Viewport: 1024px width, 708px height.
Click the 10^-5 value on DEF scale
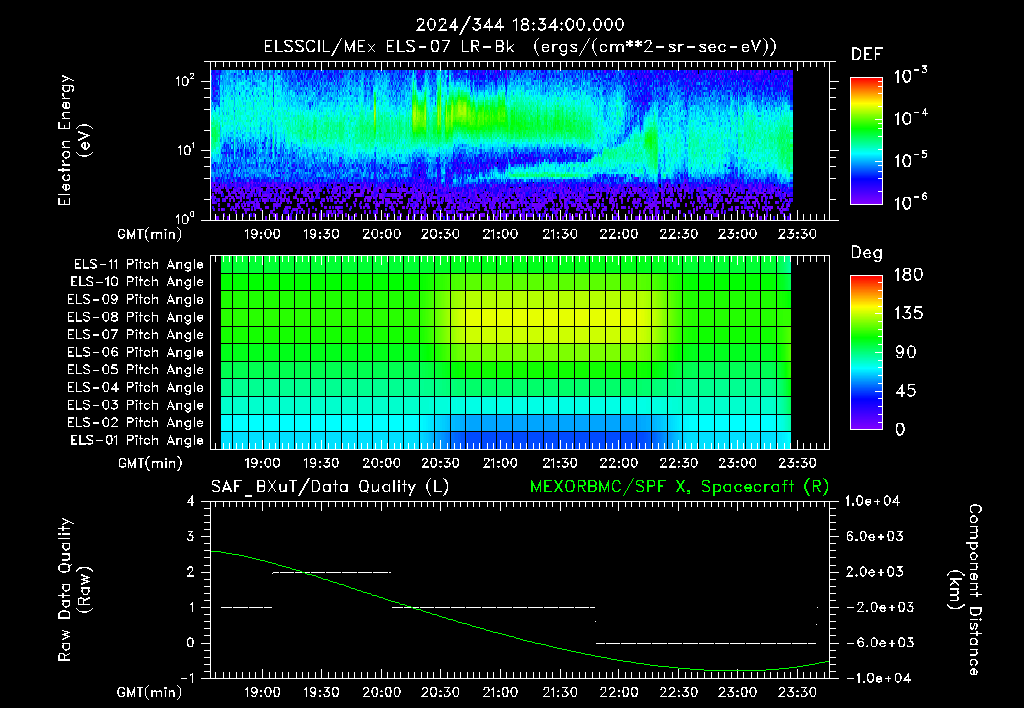(910, 159)
